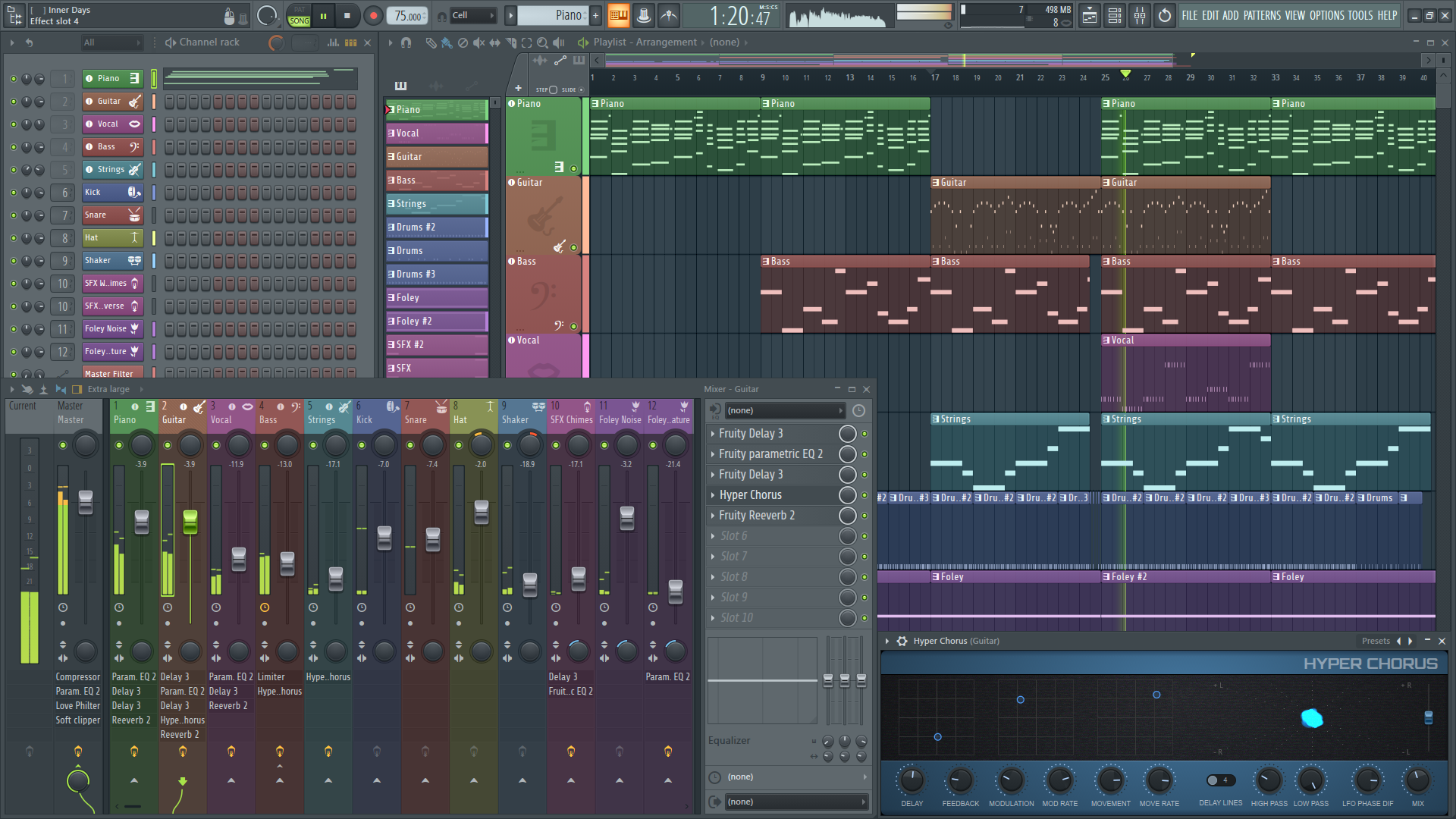Toggle Song/Pattern mode switch

click(300, 15)
